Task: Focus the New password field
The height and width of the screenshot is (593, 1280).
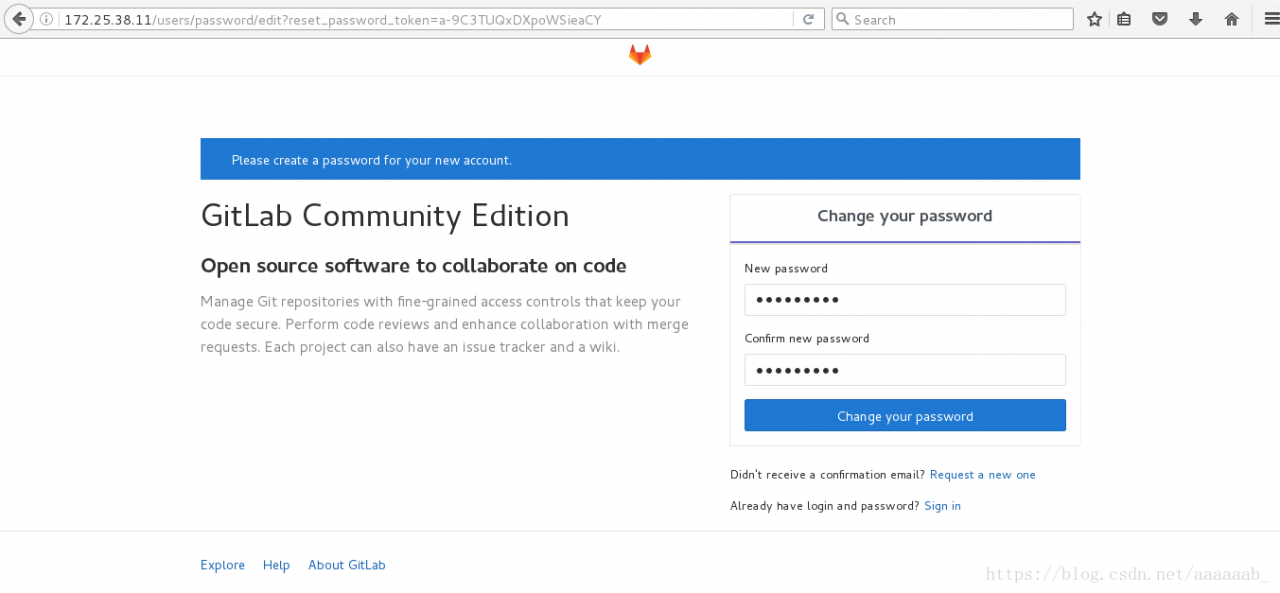Action: pyautogui.click(x=905, y=300)
